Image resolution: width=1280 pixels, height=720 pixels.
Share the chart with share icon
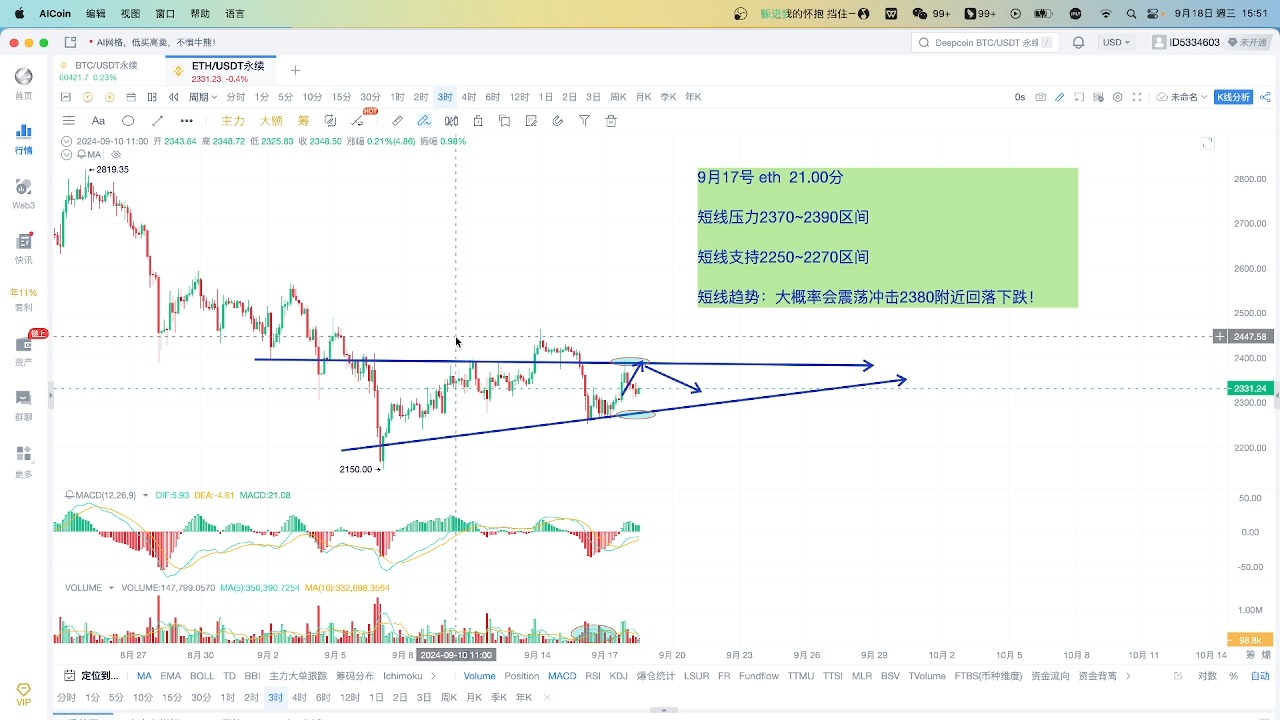(x=1265, y=97)
